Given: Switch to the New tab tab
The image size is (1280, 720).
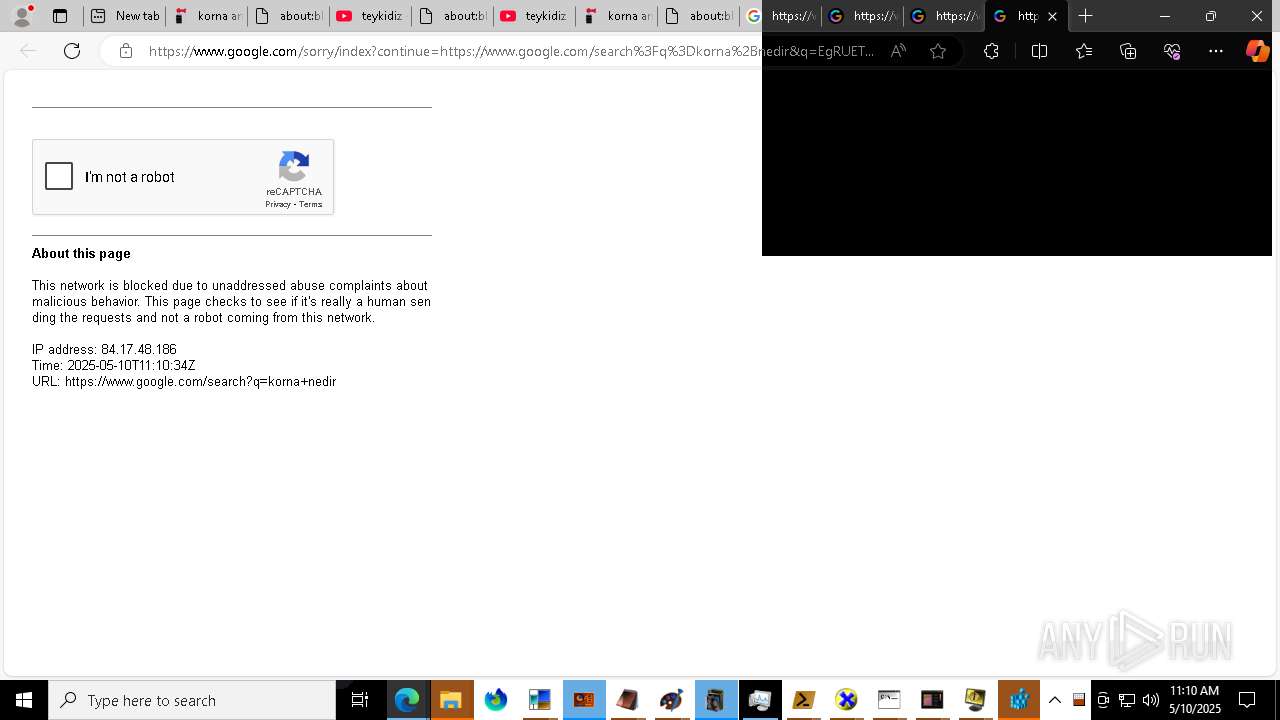Looking at the screenshot, I should (125, 16).
